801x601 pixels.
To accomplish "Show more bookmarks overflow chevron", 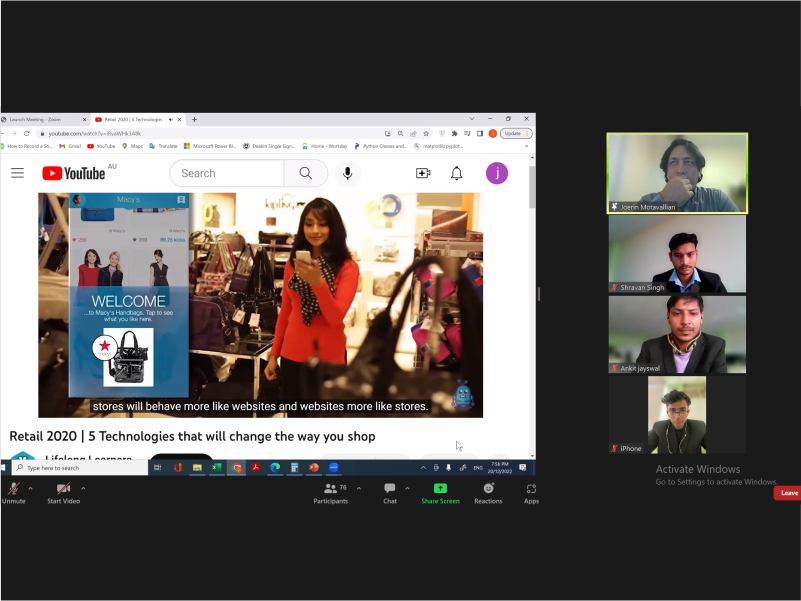I will tap(527, 146).
